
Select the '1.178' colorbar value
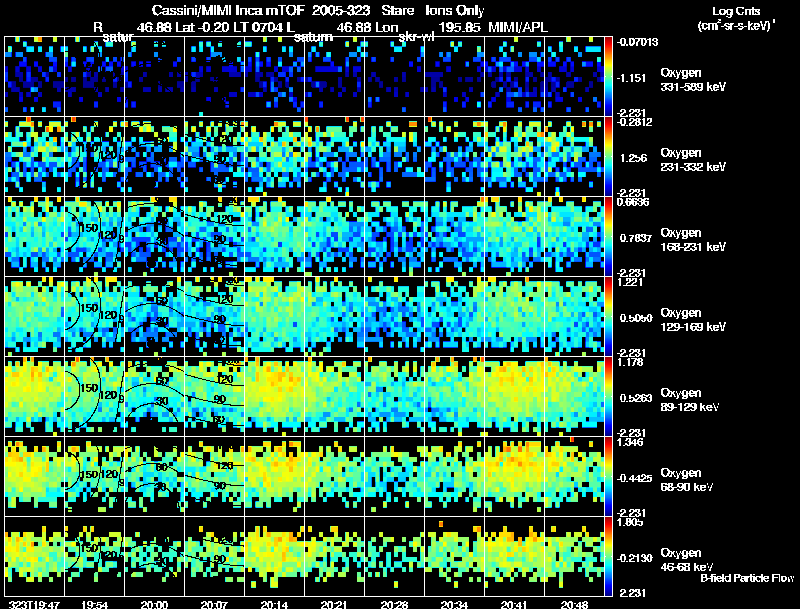630,362
